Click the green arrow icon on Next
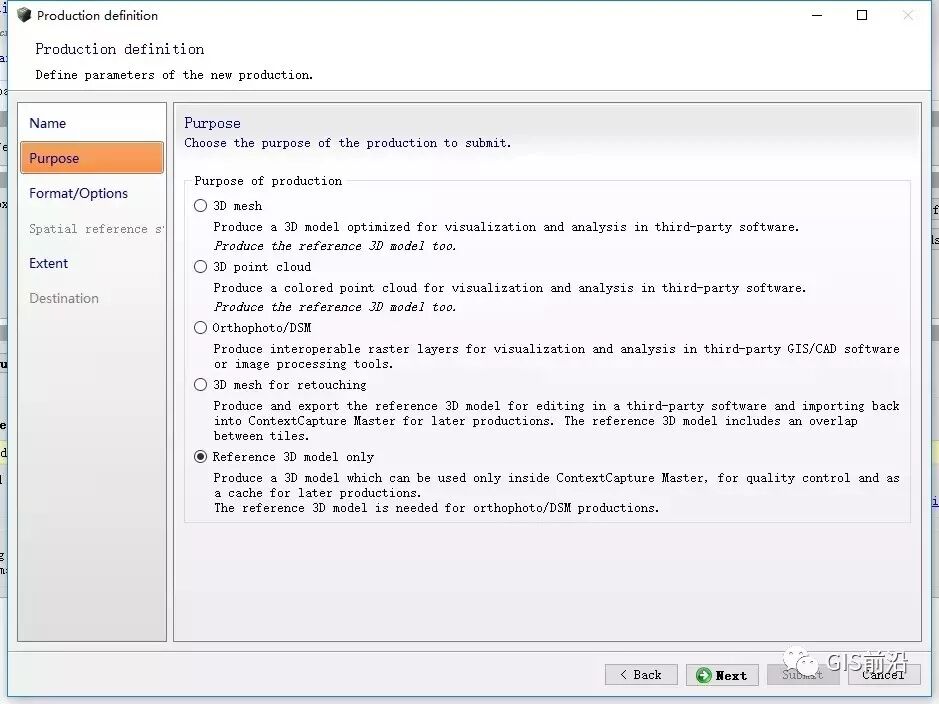The image size is (939, 704). (703, 676)
